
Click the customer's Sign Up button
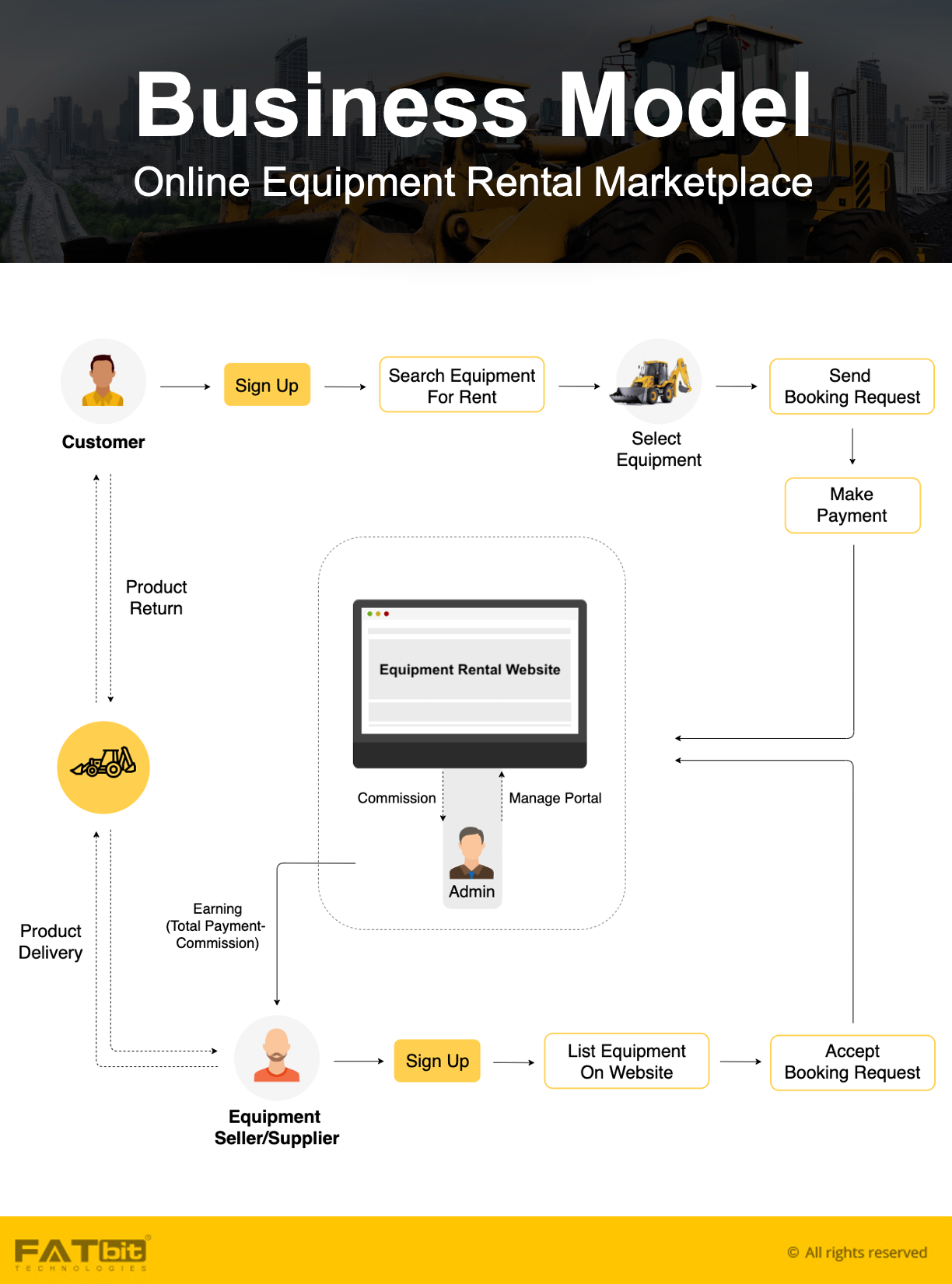tap(267, 385)
